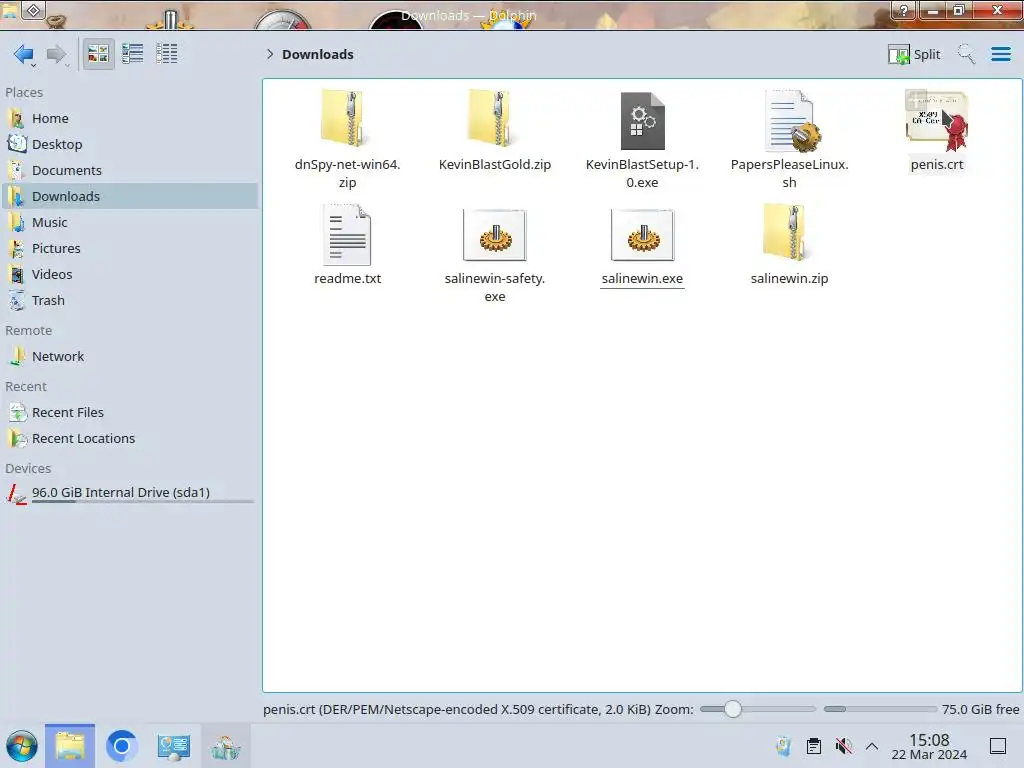Toggle Split view
Screen dimensions: 1024x768
tap(914, 54)
